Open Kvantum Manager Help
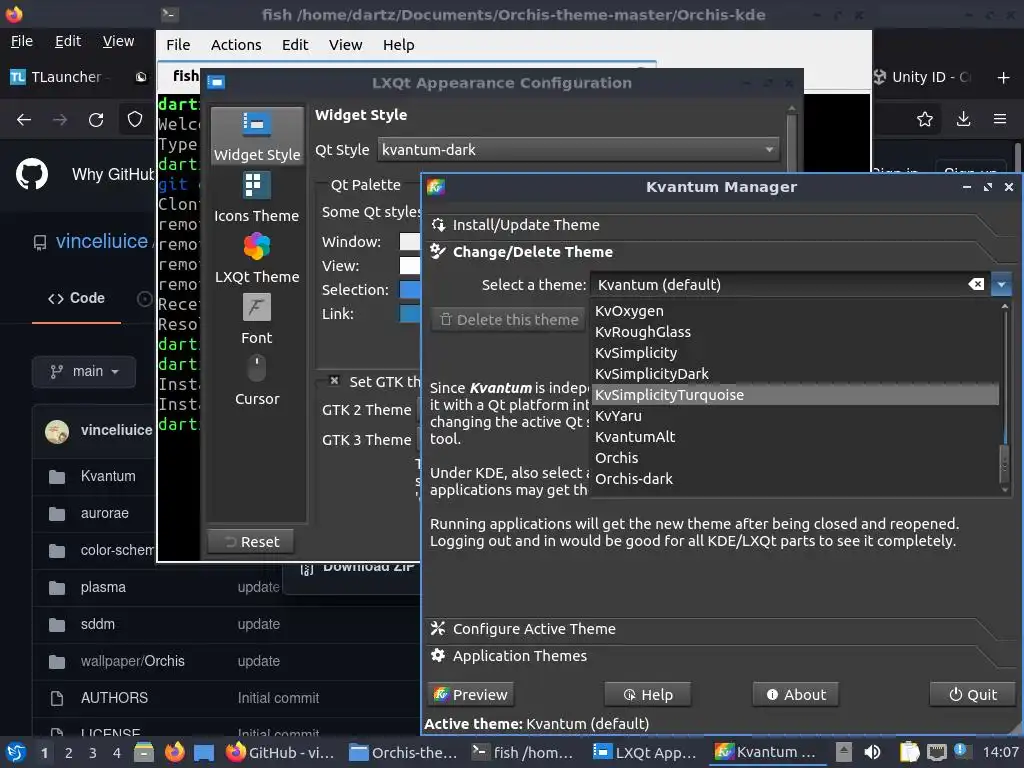This screenshot has width=1024, height=768. point(648,694)
